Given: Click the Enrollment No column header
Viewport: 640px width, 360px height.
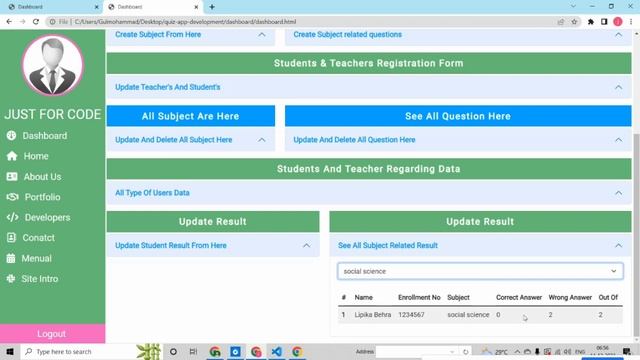Looking at the screenshot, I should [419, 298].
